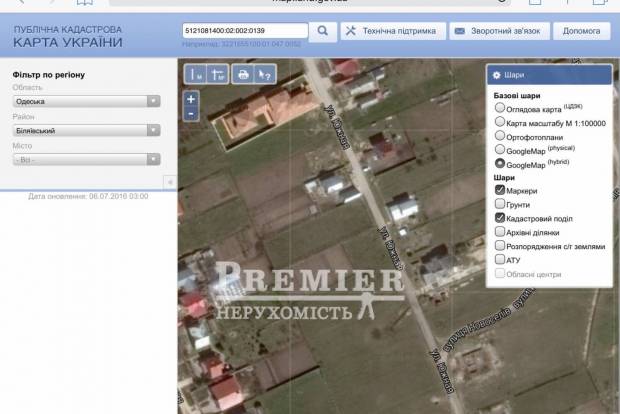Image resolution: width=620 pixels, height=414 pixels.
Task: Activate the info pointer query tool
Action: pos(264,75)
